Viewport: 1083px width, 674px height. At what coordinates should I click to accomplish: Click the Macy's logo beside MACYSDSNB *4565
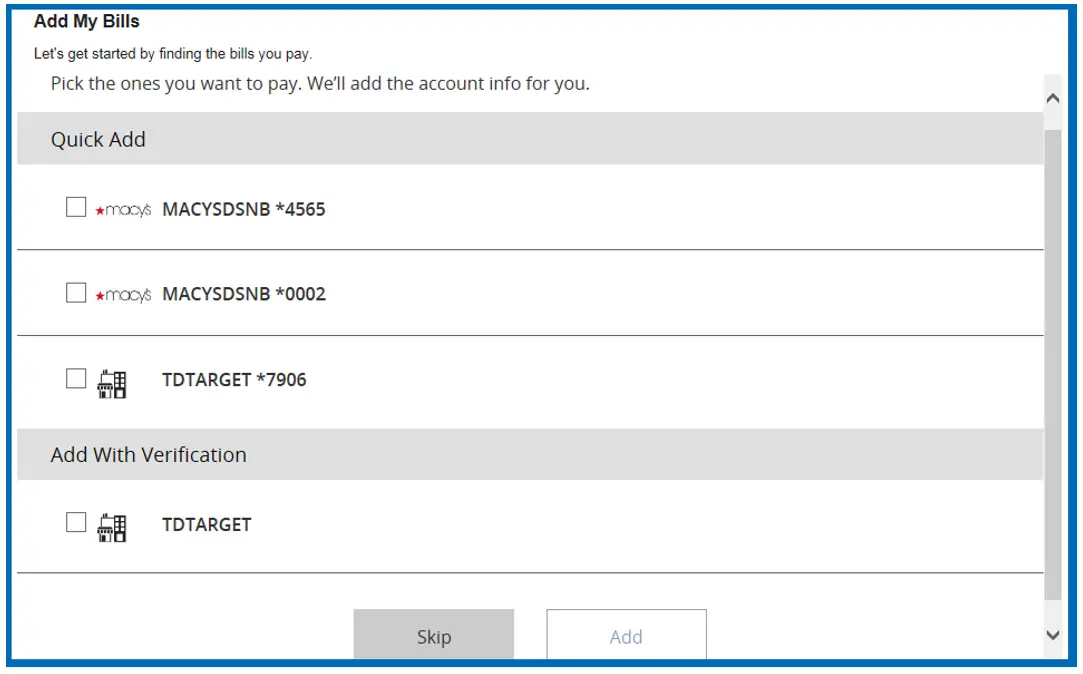click(123, 210)
